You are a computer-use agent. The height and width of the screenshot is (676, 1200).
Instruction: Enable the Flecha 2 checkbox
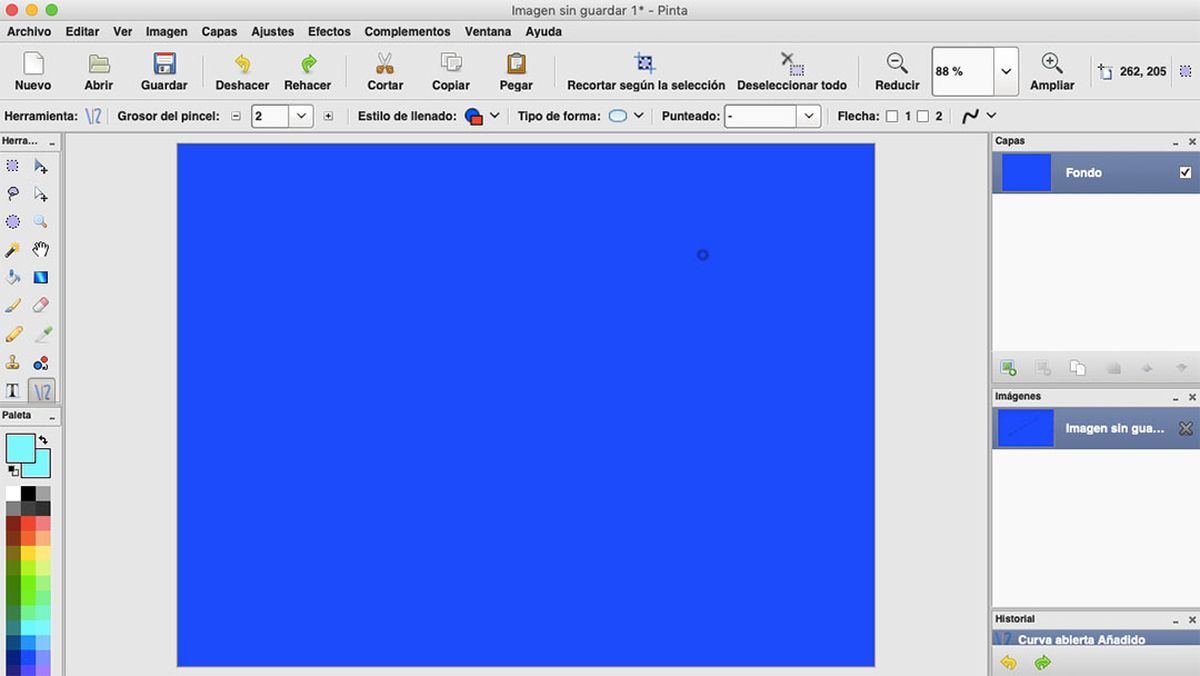coord(921,115)
